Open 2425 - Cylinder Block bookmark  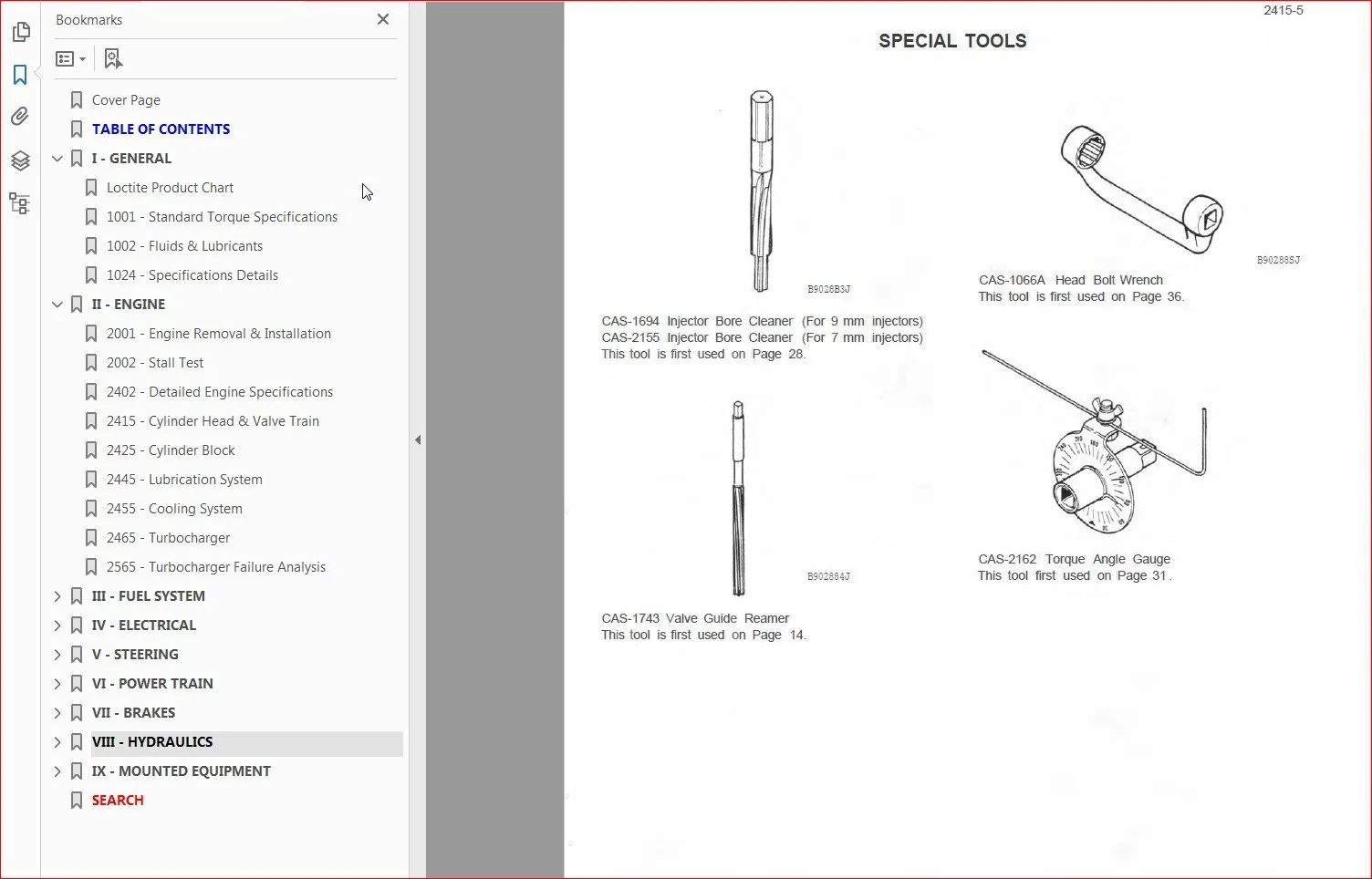(x=171, y=450)
